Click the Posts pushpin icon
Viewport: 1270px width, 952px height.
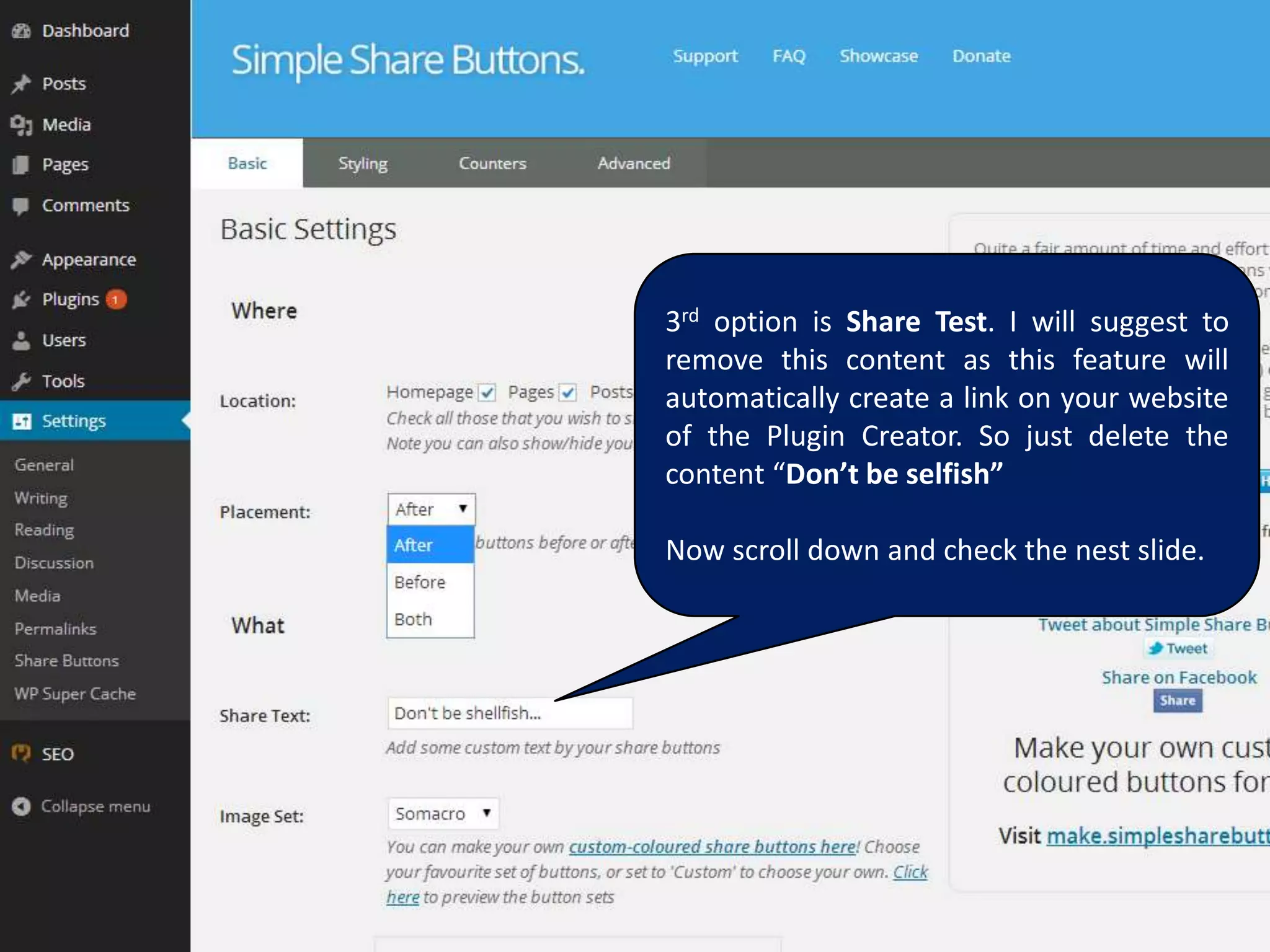[21, 84]
